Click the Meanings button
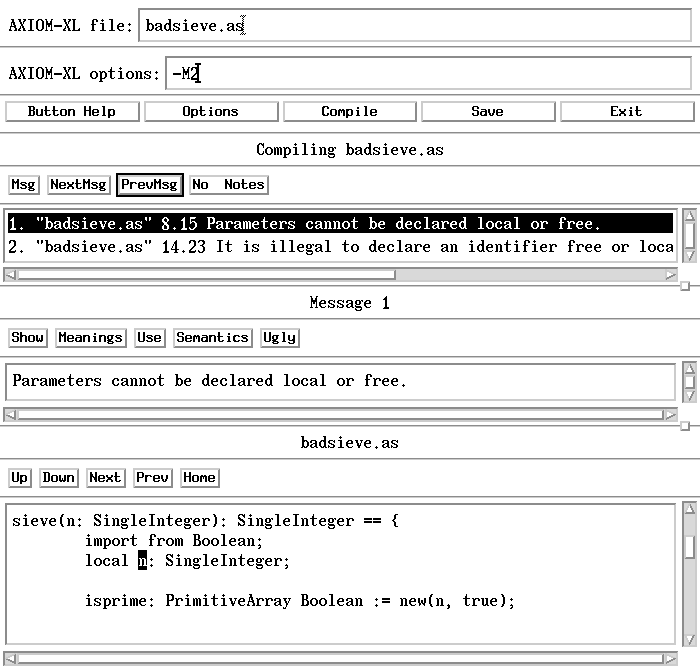The width and height of the screenshot is (700, 669). (x=91, y=337)
